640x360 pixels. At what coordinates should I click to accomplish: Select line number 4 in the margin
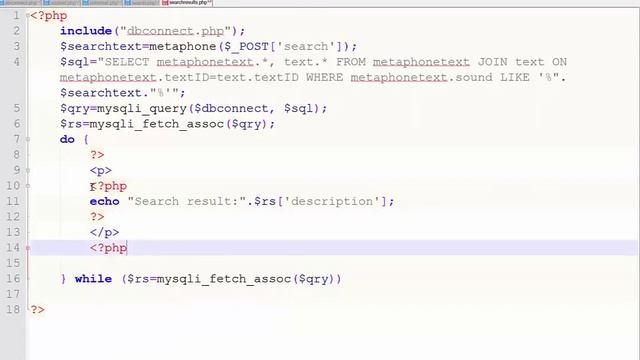click(16, 62)
